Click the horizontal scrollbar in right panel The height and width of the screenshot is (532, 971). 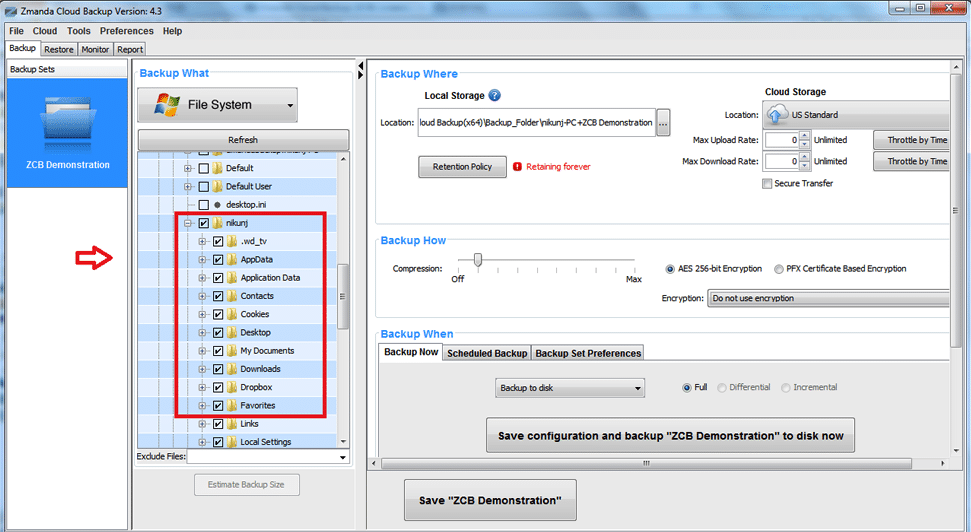[646, 463]
